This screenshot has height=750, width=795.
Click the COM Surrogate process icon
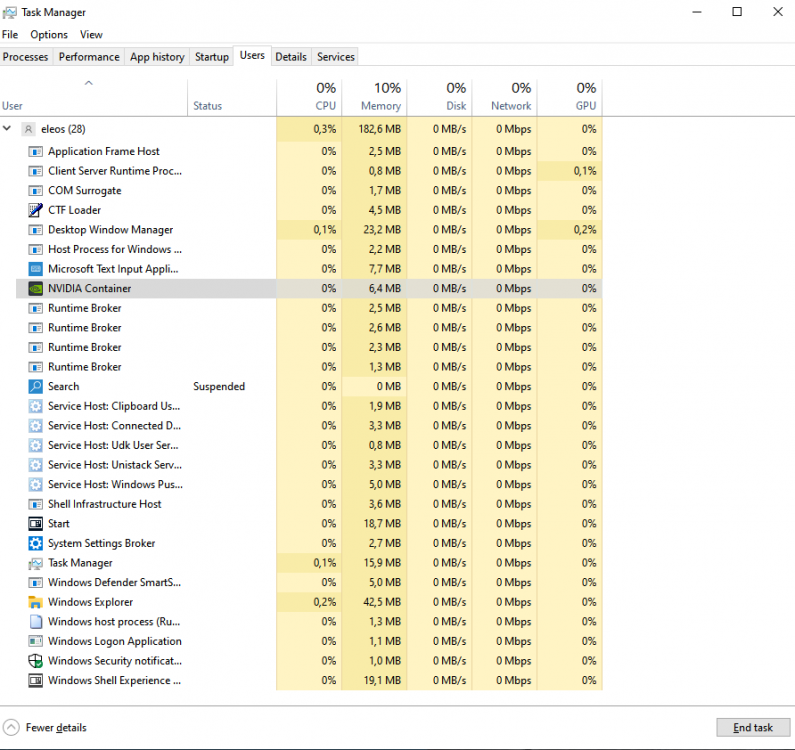click(x=35, y=191)
